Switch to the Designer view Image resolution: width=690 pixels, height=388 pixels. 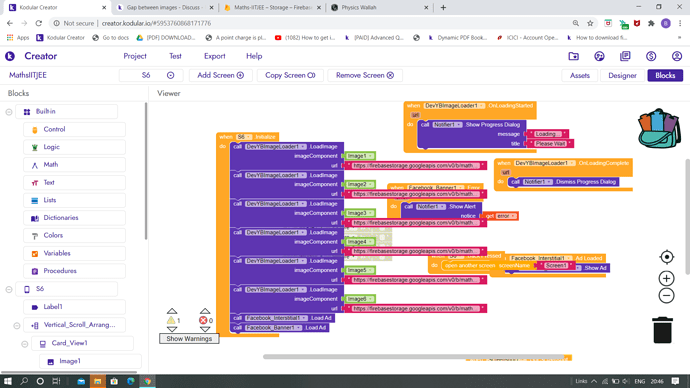622,76
